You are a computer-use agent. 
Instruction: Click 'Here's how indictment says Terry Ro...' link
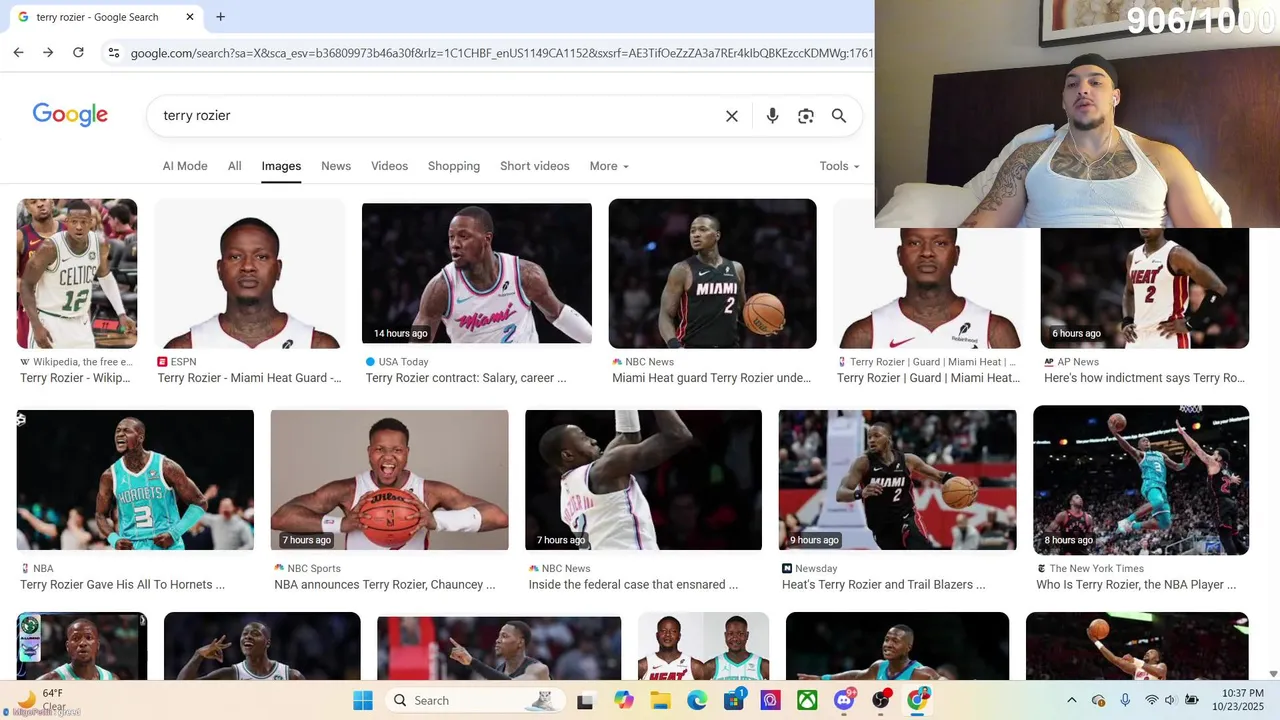click(x=1144, y=378)
